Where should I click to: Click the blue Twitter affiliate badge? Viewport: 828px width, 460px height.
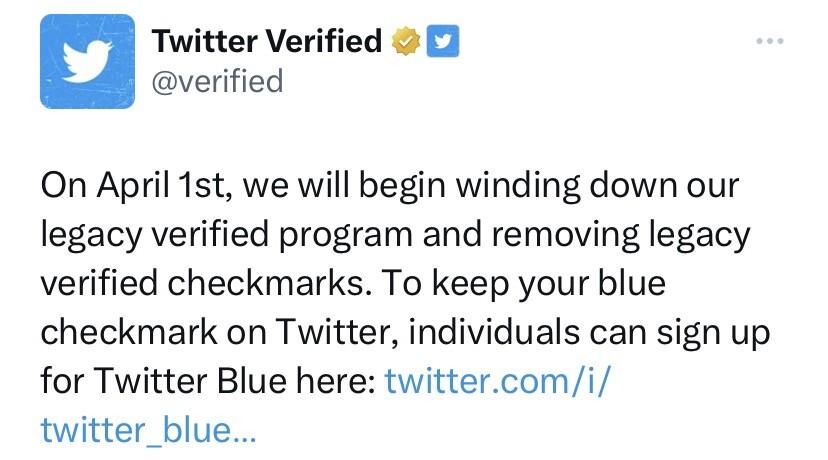point(442,41)
